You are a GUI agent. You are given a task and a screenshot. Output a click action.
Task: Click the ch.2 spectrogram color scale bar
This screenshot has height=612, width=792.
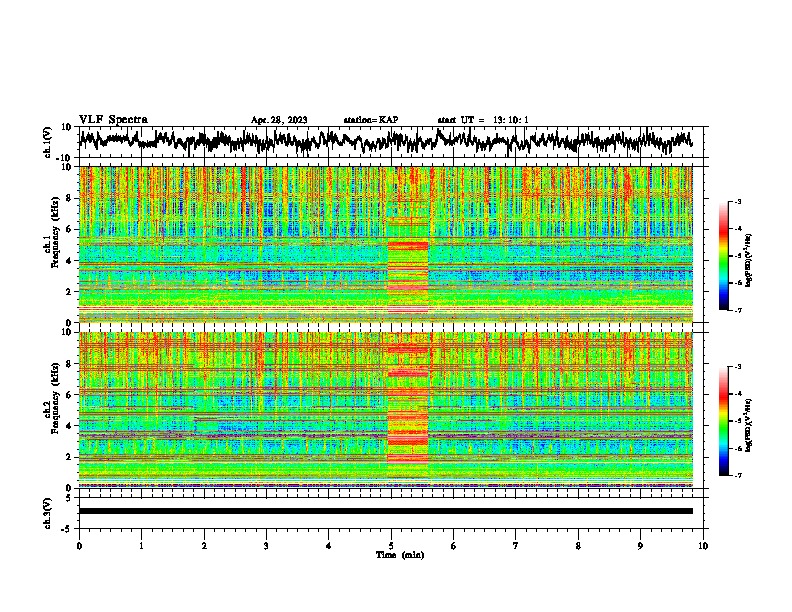(x=723, y=421)
